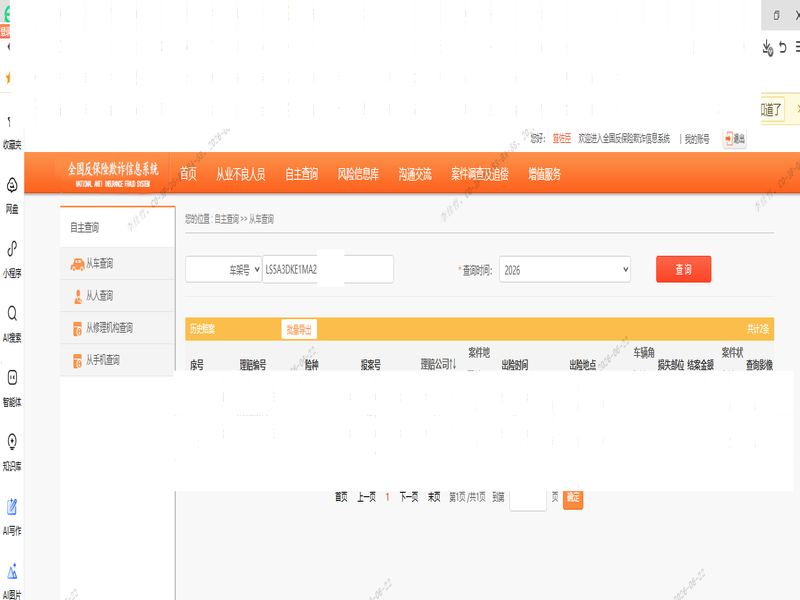Image resolution: width=800 pixels, height=600 pixels.
Task: Click the 出险时间 column header
Action: [515, 365]
